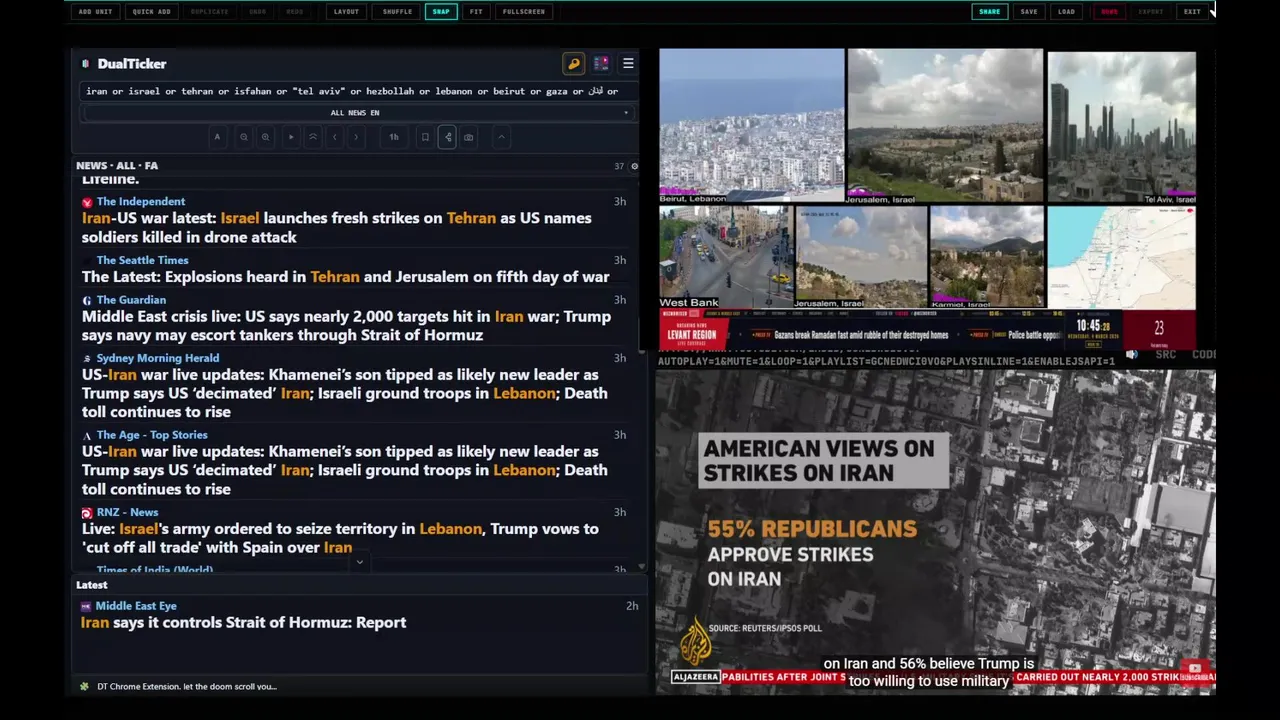Click the NEWS · ALL · FA feed header
The height and width of the screenshot is (720, 1280).
(117, 166)
